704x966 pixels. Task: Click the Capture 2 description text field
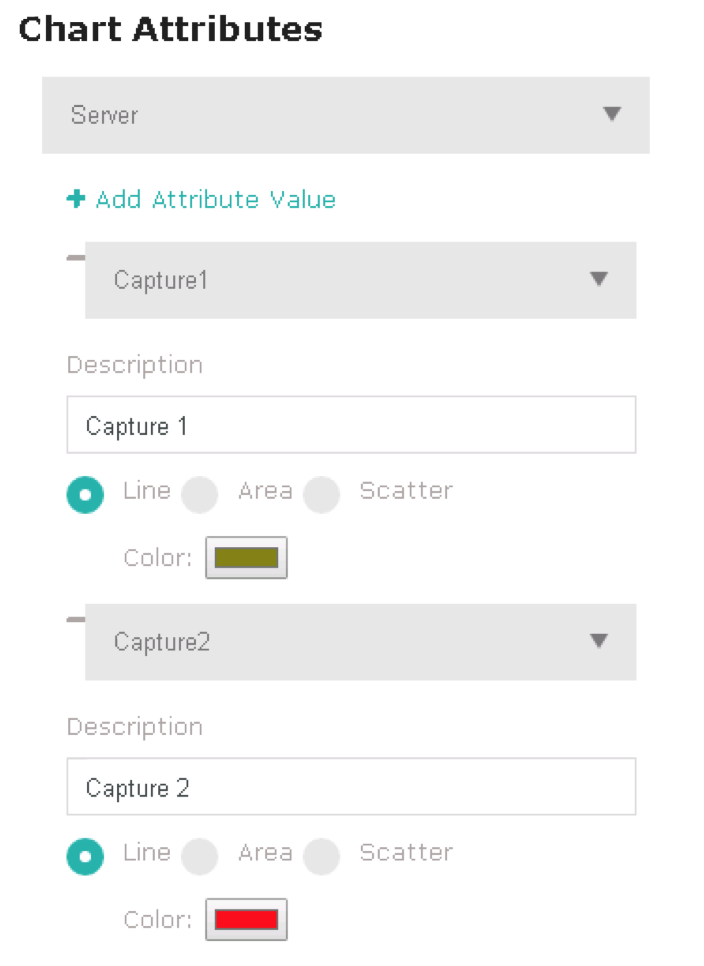click(x=351, y=788)
